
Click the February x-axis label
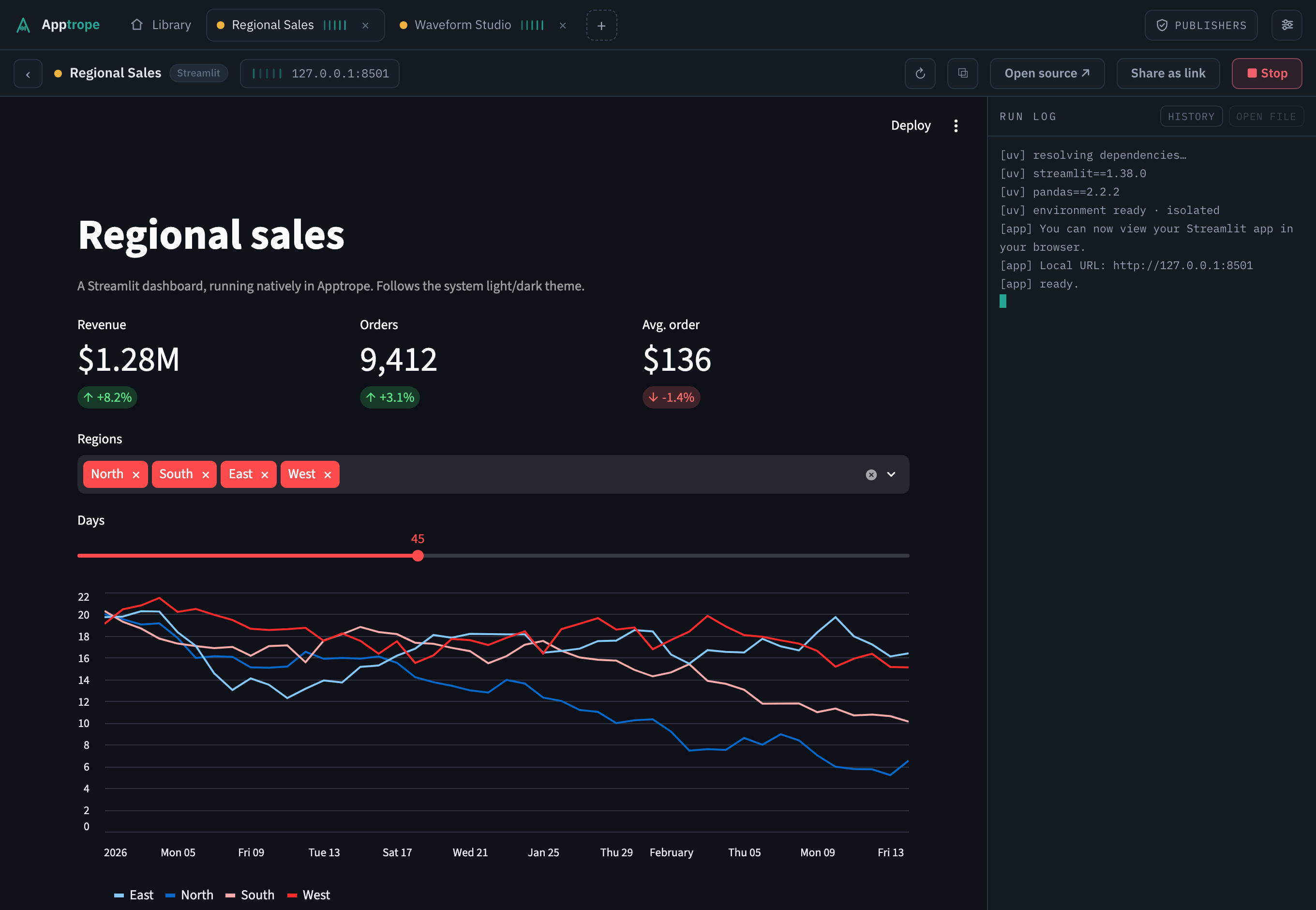pos(672,853)
